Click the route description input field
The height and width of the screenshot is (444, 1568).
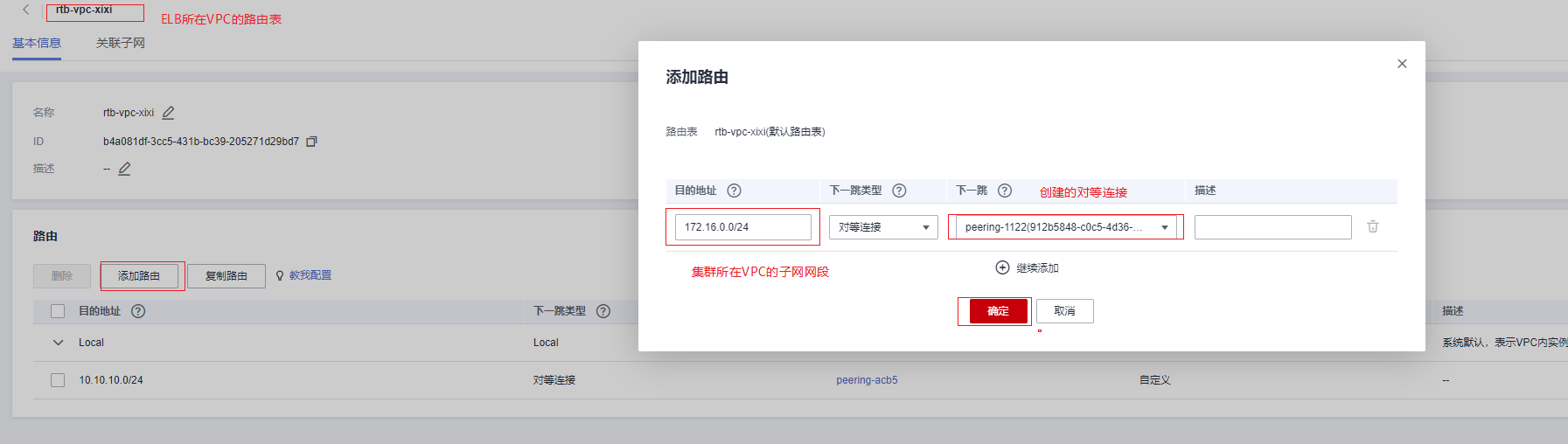1273,227
